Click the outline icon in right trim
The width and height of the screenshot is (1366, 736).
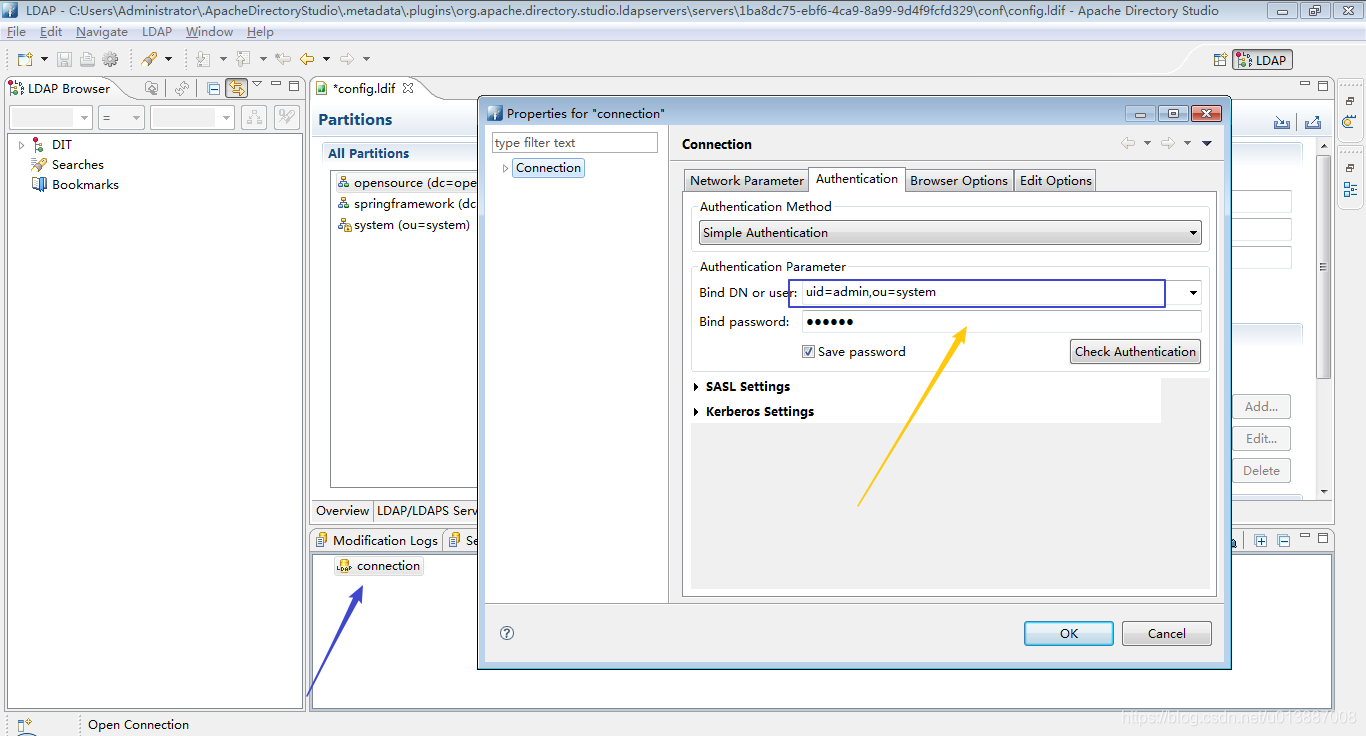(x=1350, y=190)
